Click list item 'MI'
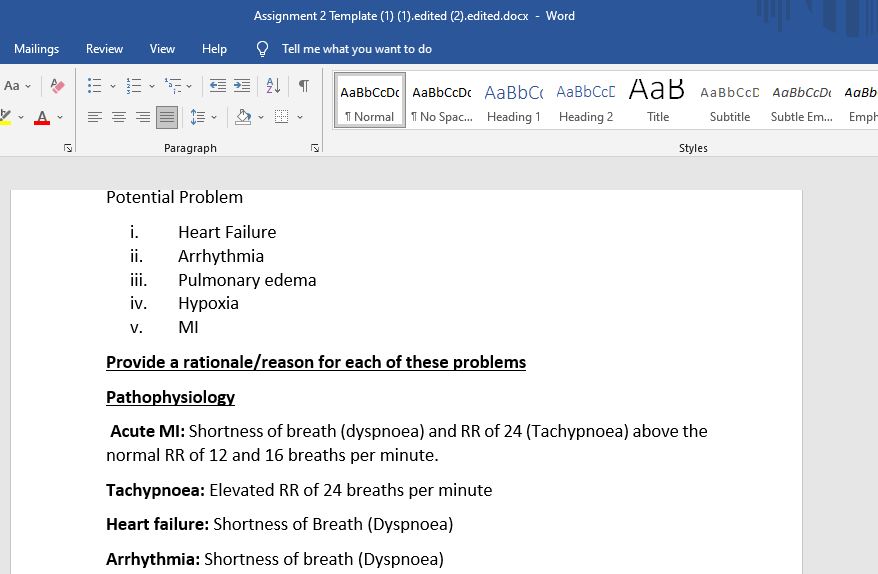 188,327
